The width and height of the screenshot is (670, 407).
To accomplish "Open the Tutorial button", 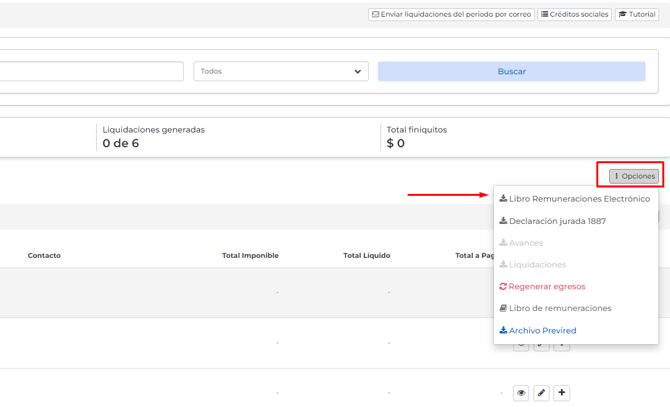I will point(637,15).
